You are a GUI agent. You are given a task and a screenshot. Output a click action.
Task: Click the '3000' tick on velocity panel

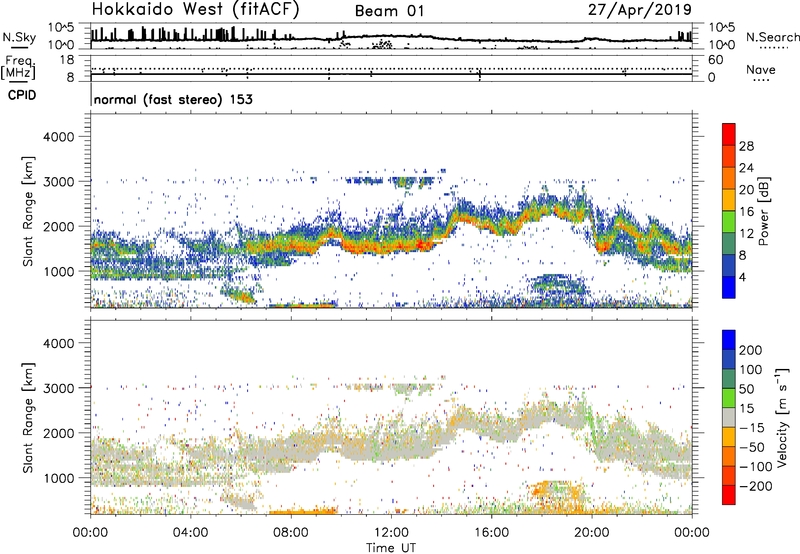pyautogui.click(x=58, y=388)
